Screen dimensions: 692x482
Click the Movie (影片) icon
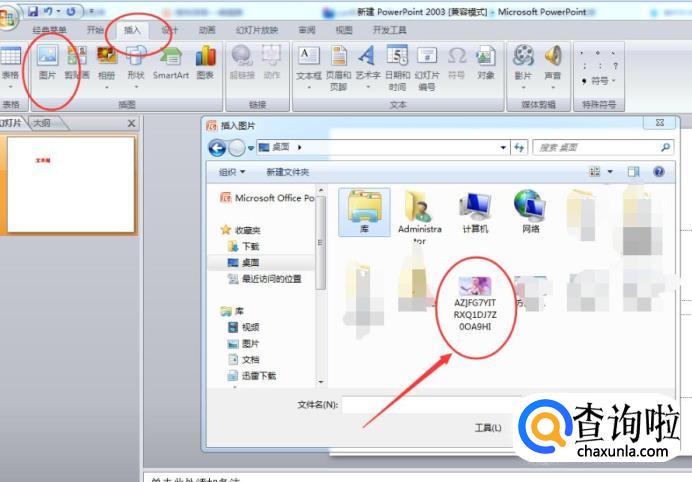[523, 66]
